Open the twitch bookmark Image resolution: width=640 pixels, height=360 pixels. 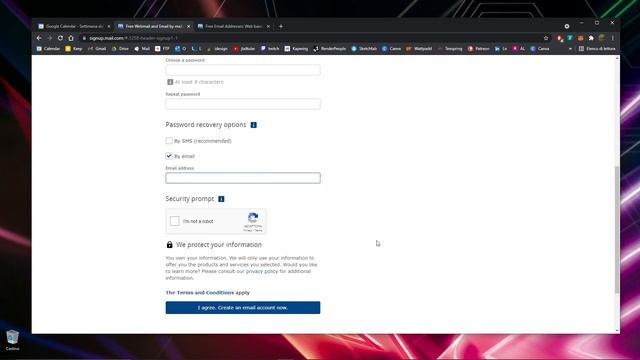pyautogui.click(x=270, y=49)
